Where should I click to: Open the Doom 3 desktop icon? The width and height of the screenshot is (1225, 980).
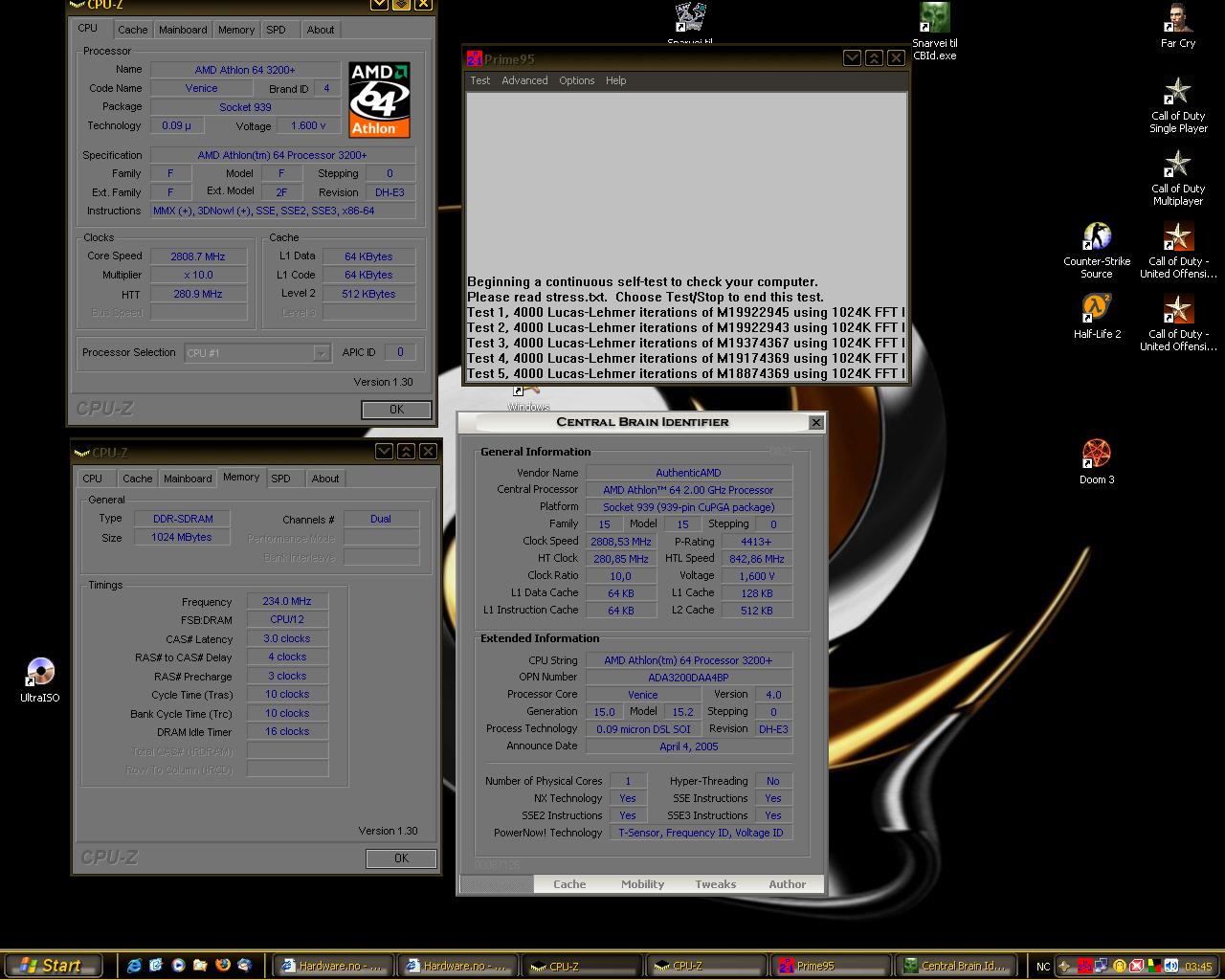[1097, 462]
